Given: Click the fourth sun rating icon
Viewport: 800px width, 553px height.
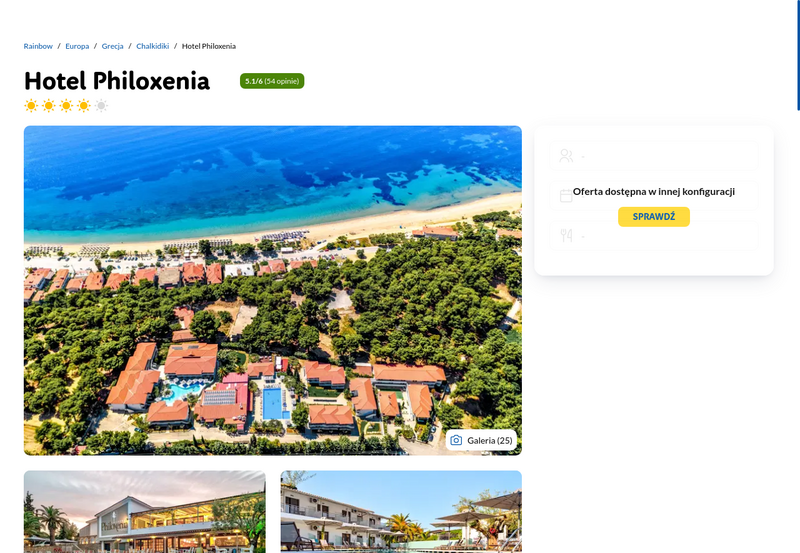Looking at the screenshot, I should 84,106.
